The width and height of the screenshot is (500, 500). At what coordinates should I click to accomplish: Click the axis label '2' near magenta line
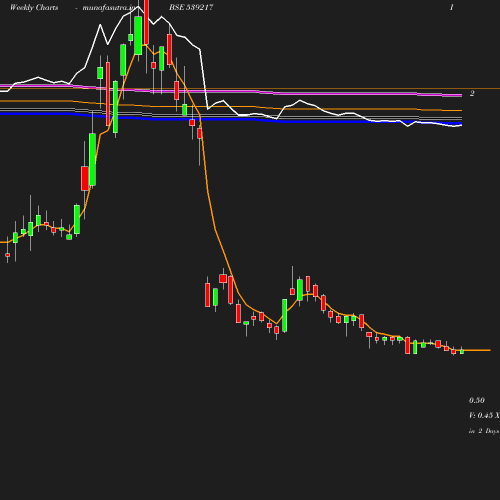tap(472, 93)
